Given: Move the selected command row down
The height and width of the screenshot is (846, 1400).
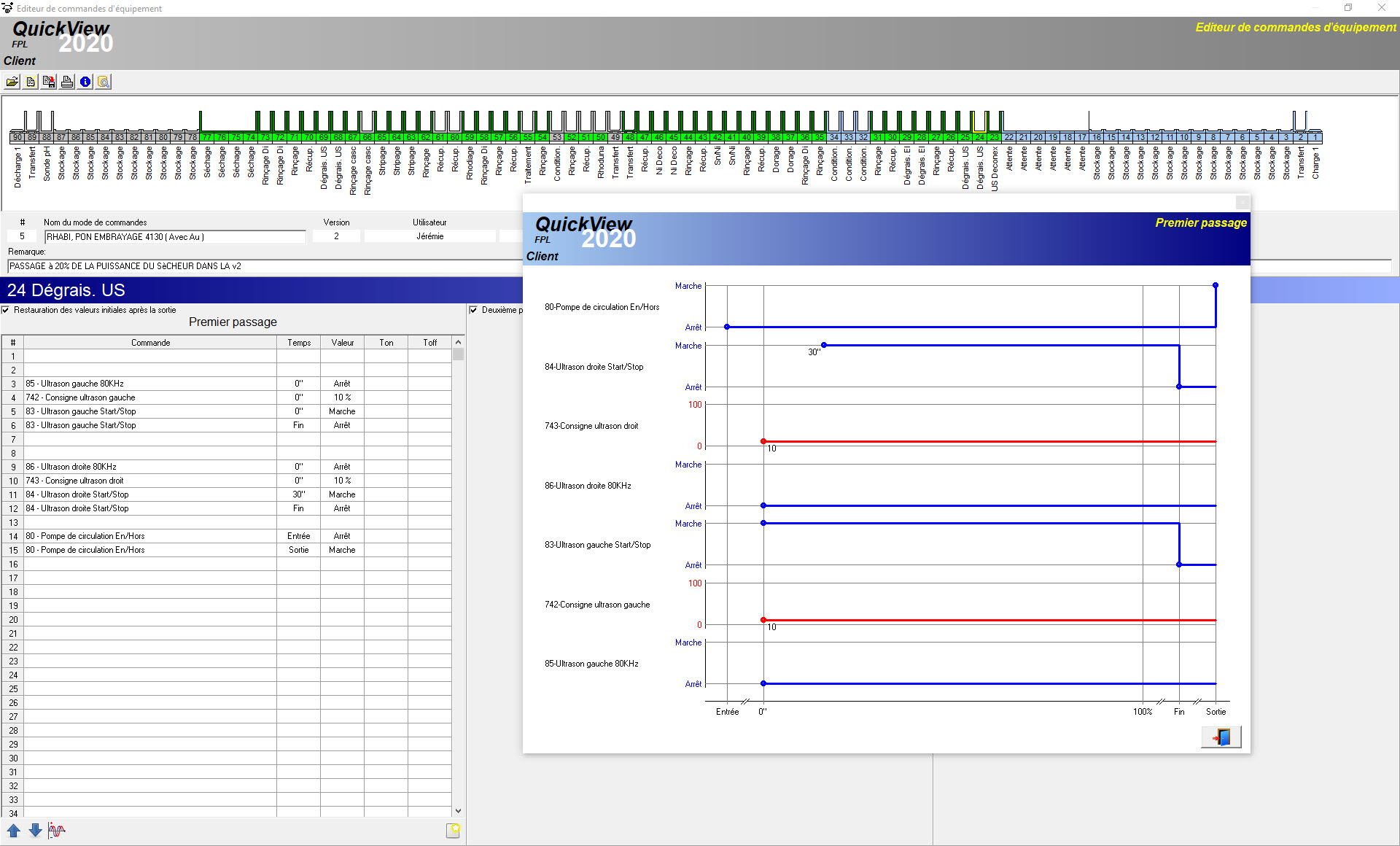Looking at the screenshot, I should pos(35,831).
